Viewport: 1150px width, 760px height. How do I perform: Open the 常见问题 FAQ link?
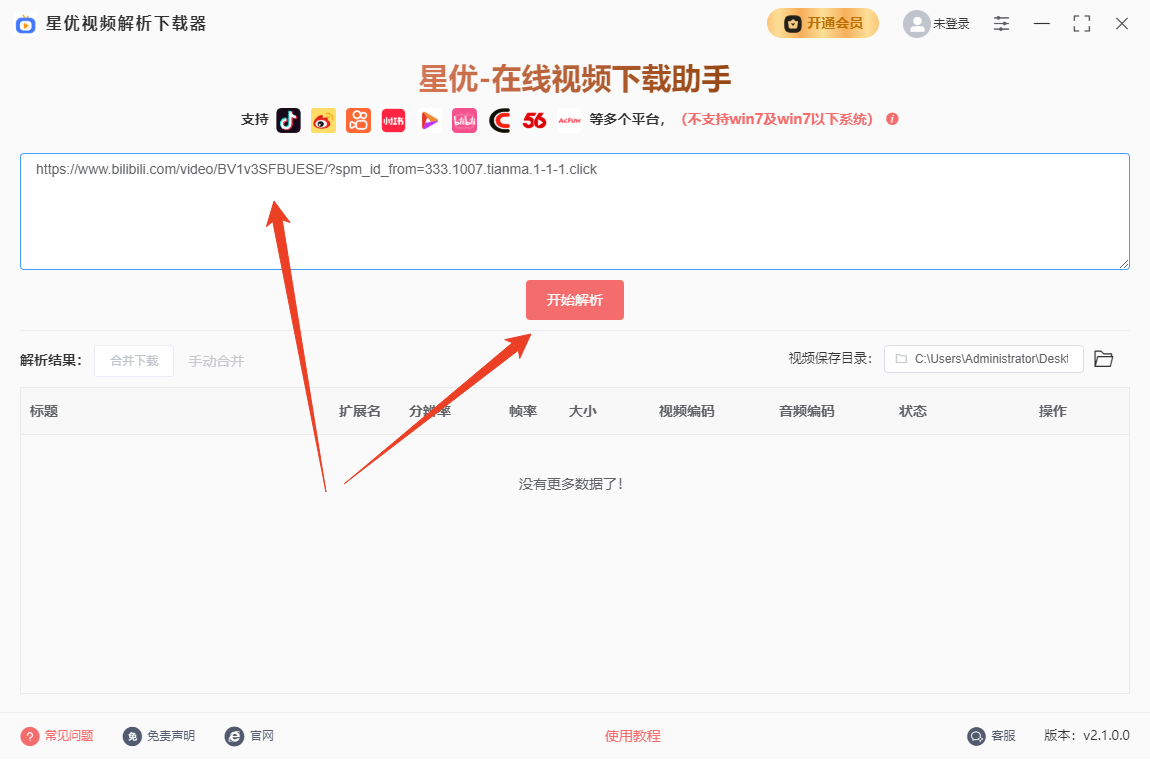click(57, 736)
